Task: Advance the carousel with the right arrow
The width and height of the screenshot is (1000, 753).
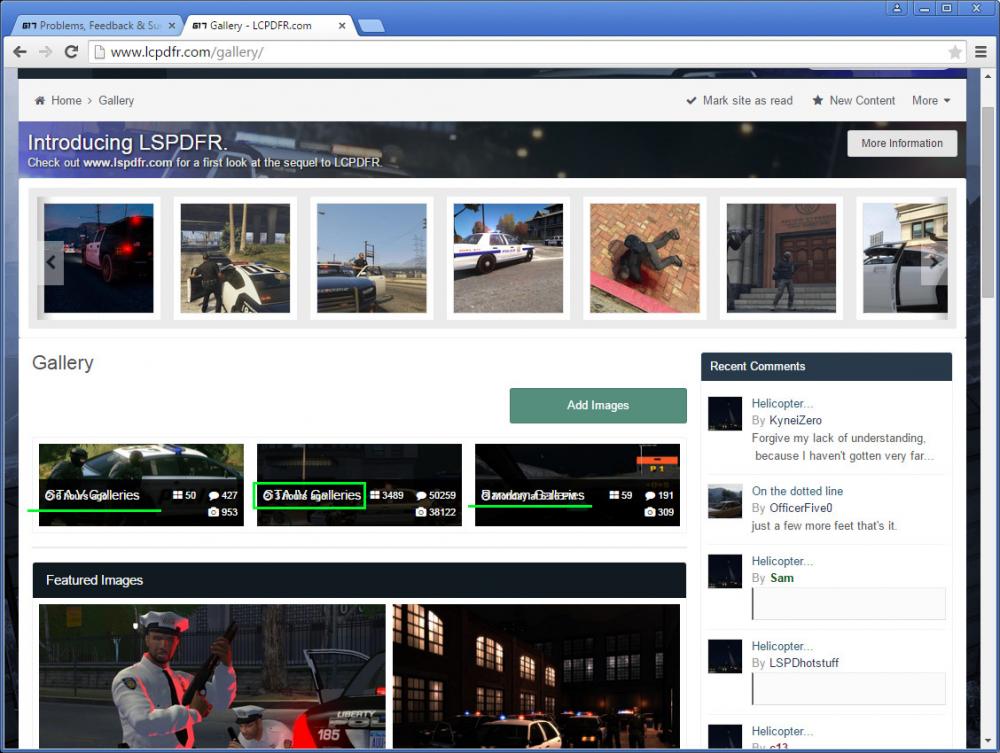Action: tap(933, 261)
